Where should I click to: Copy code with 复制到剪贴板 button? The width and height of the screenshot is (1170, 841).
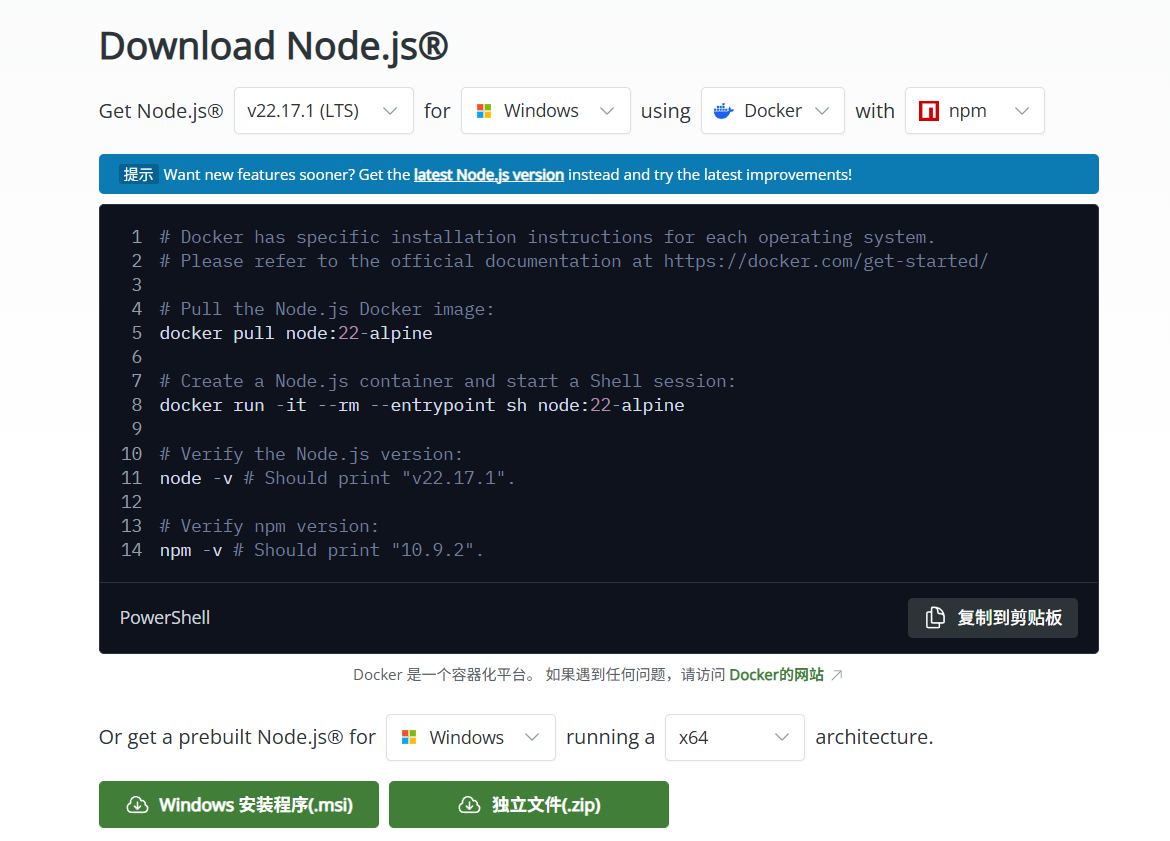[992, 618]
